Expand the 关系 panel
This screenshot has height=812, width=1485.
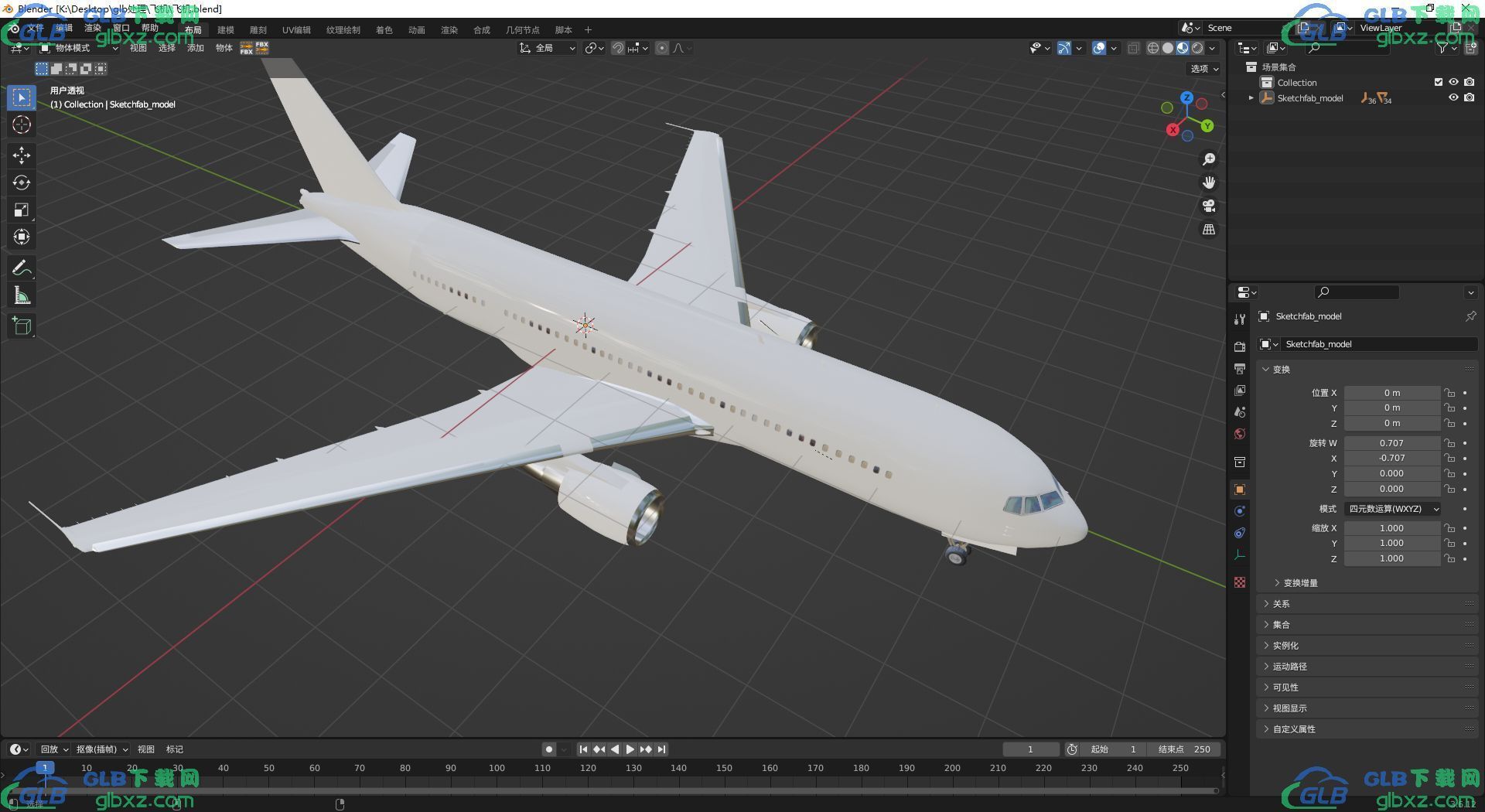1367,604
